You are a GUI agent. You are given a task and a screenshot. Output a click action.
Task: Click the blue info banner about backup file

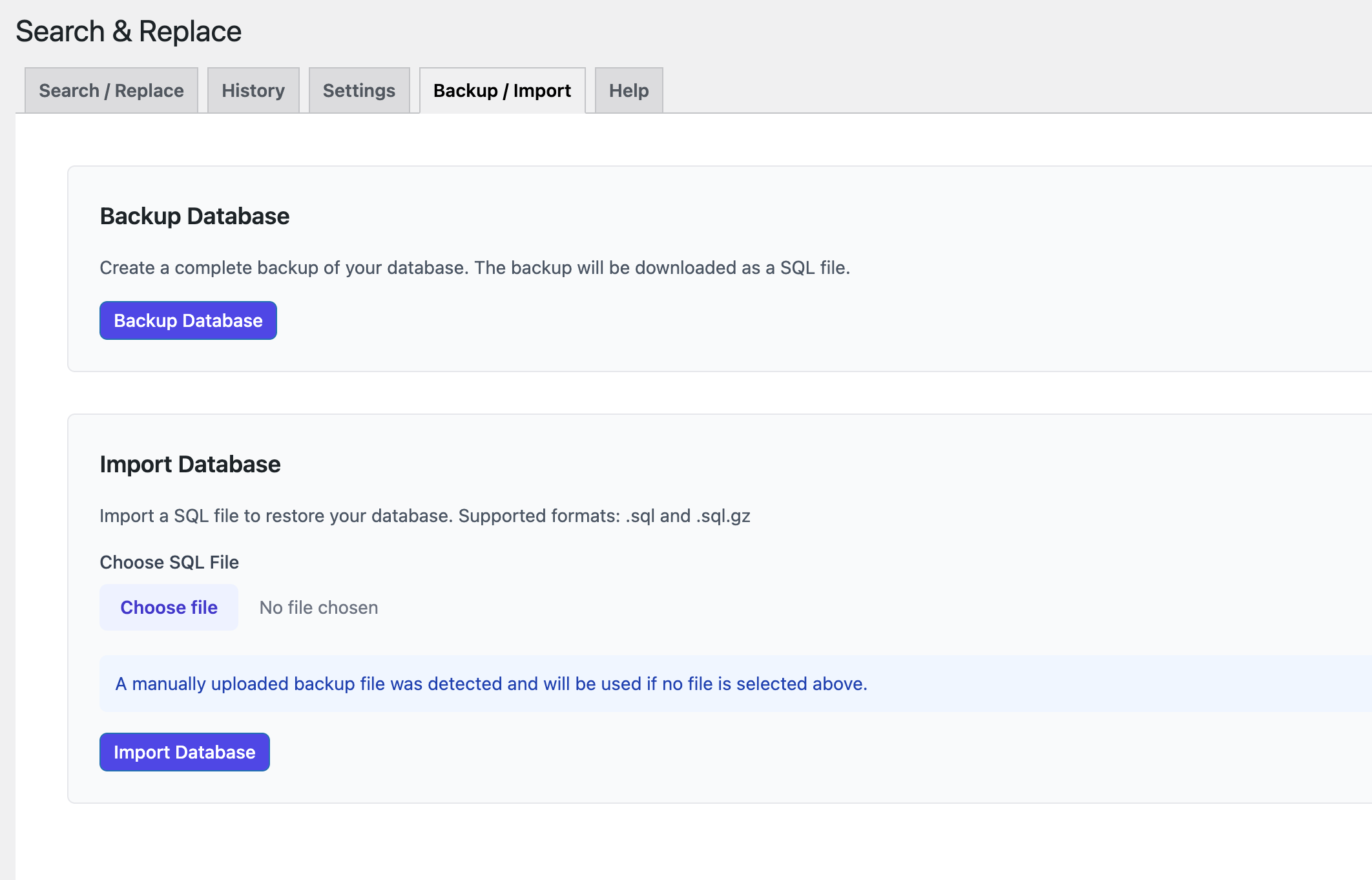click(711, 683)
